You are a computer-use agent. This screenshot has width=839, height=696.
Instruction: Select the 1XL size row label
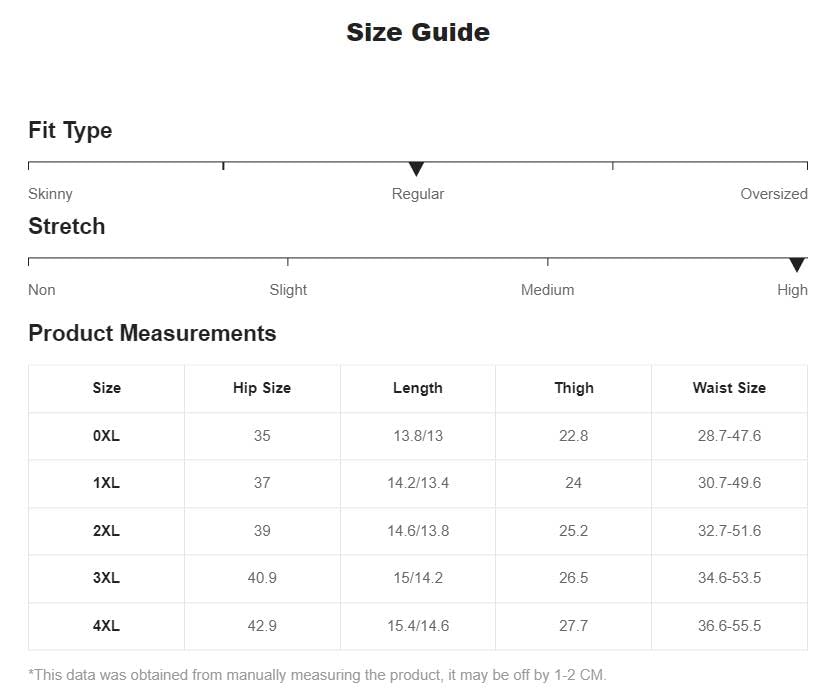pyautogui.click(x=106, y=483)
